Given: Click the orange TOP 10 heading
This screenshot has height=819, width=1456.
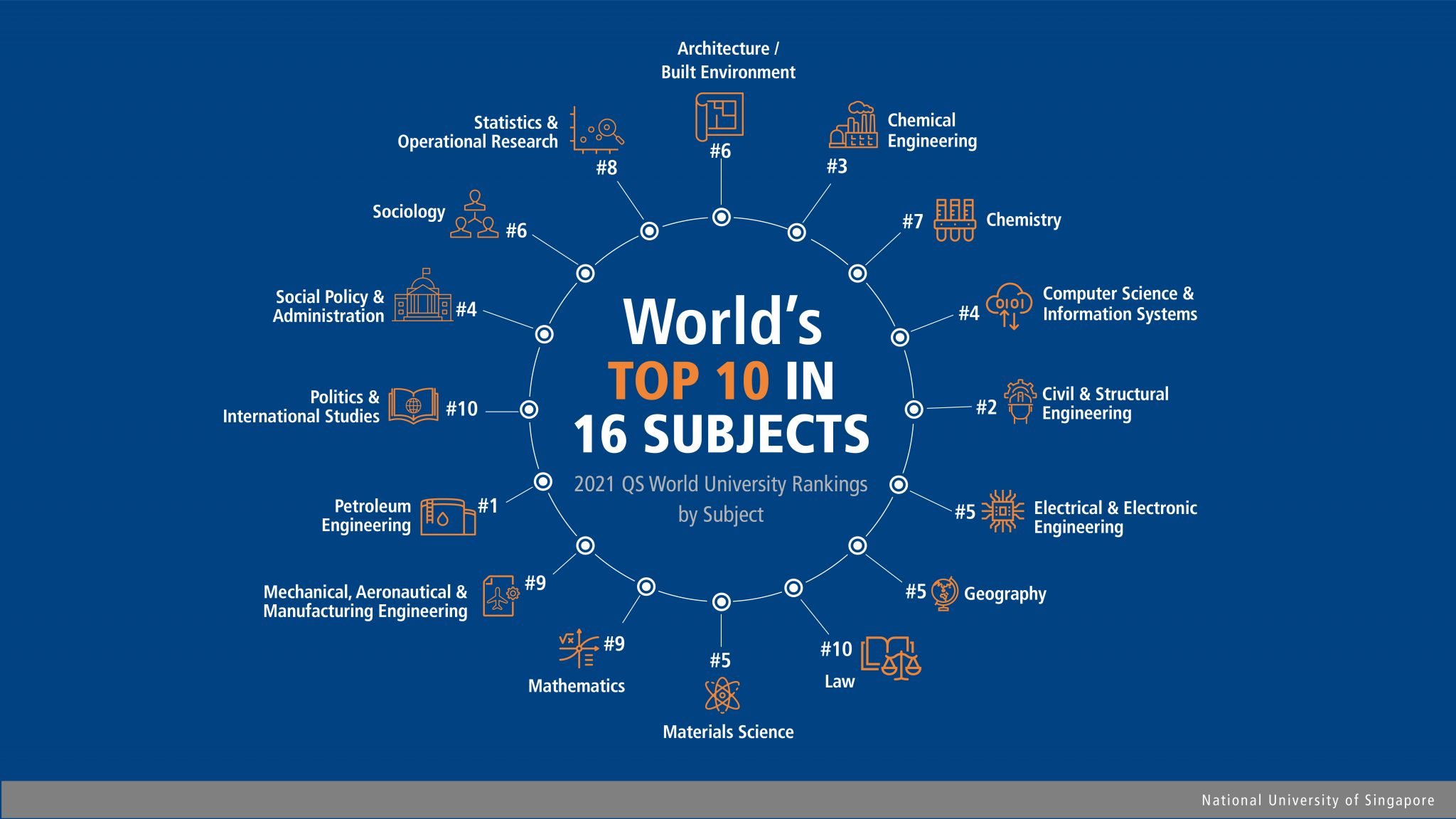Looking at the screenshot, I should click(x=688, y=381).
